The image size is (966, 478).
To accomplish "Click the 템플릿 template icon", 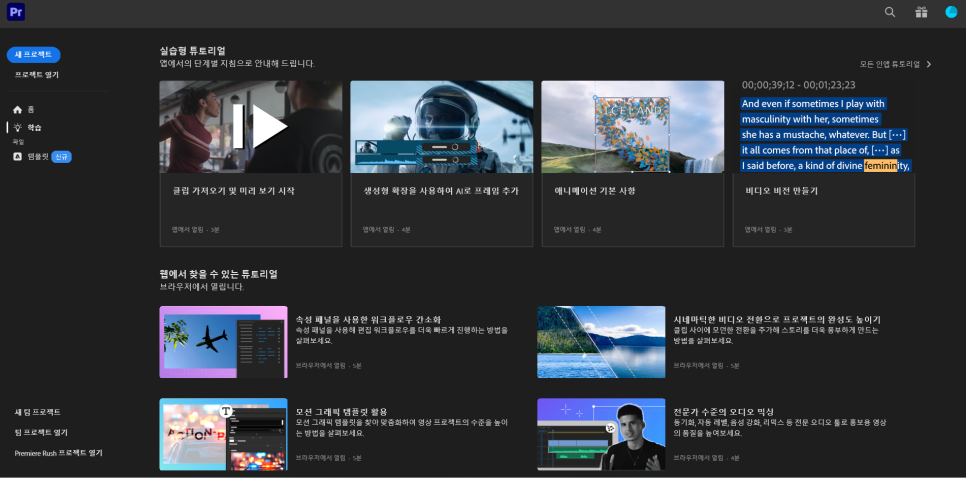I will pyautogui.click(x=17, y=157).
